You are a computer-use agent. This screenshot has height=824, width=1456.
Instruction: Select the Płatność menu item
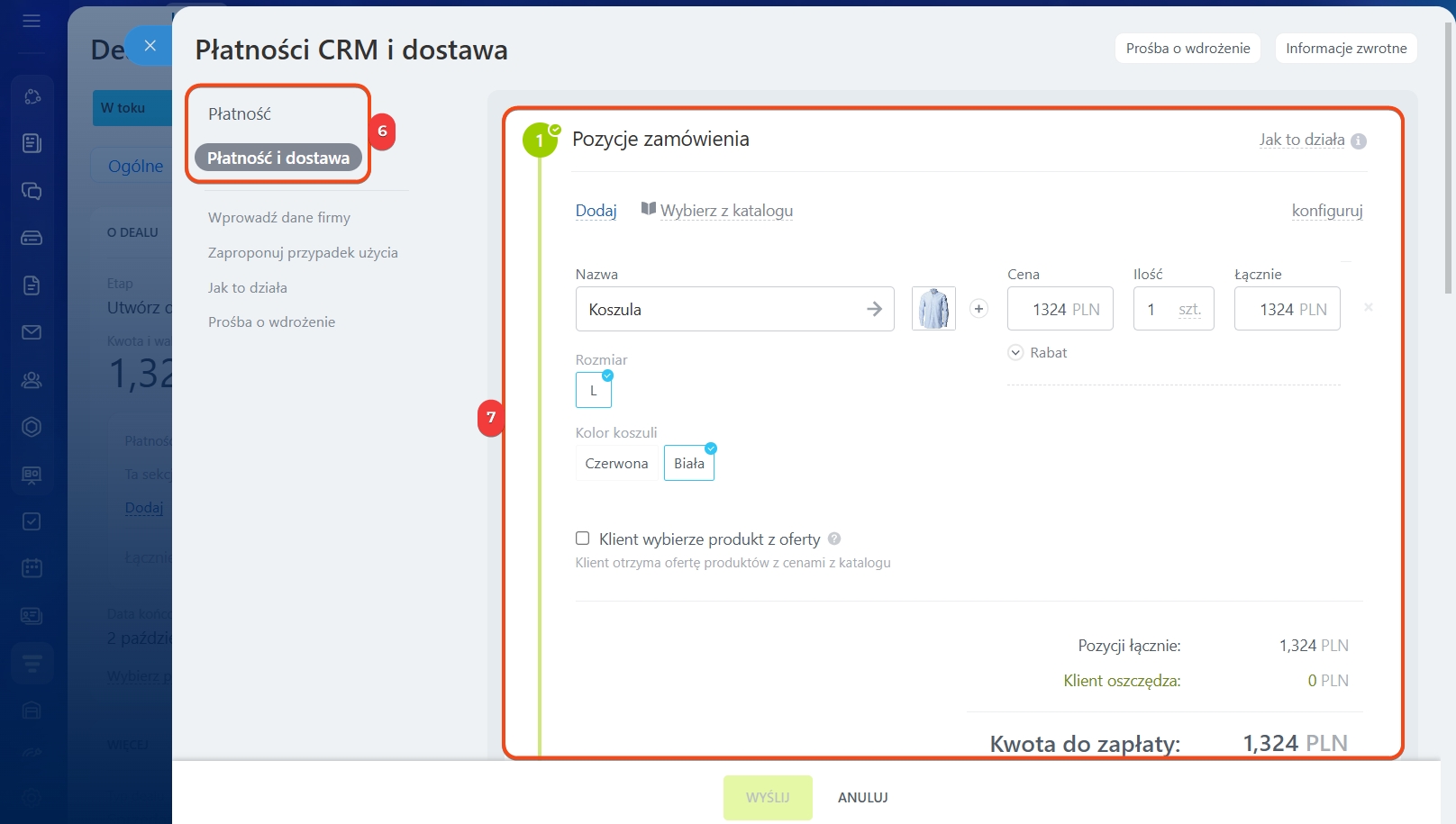240,114
